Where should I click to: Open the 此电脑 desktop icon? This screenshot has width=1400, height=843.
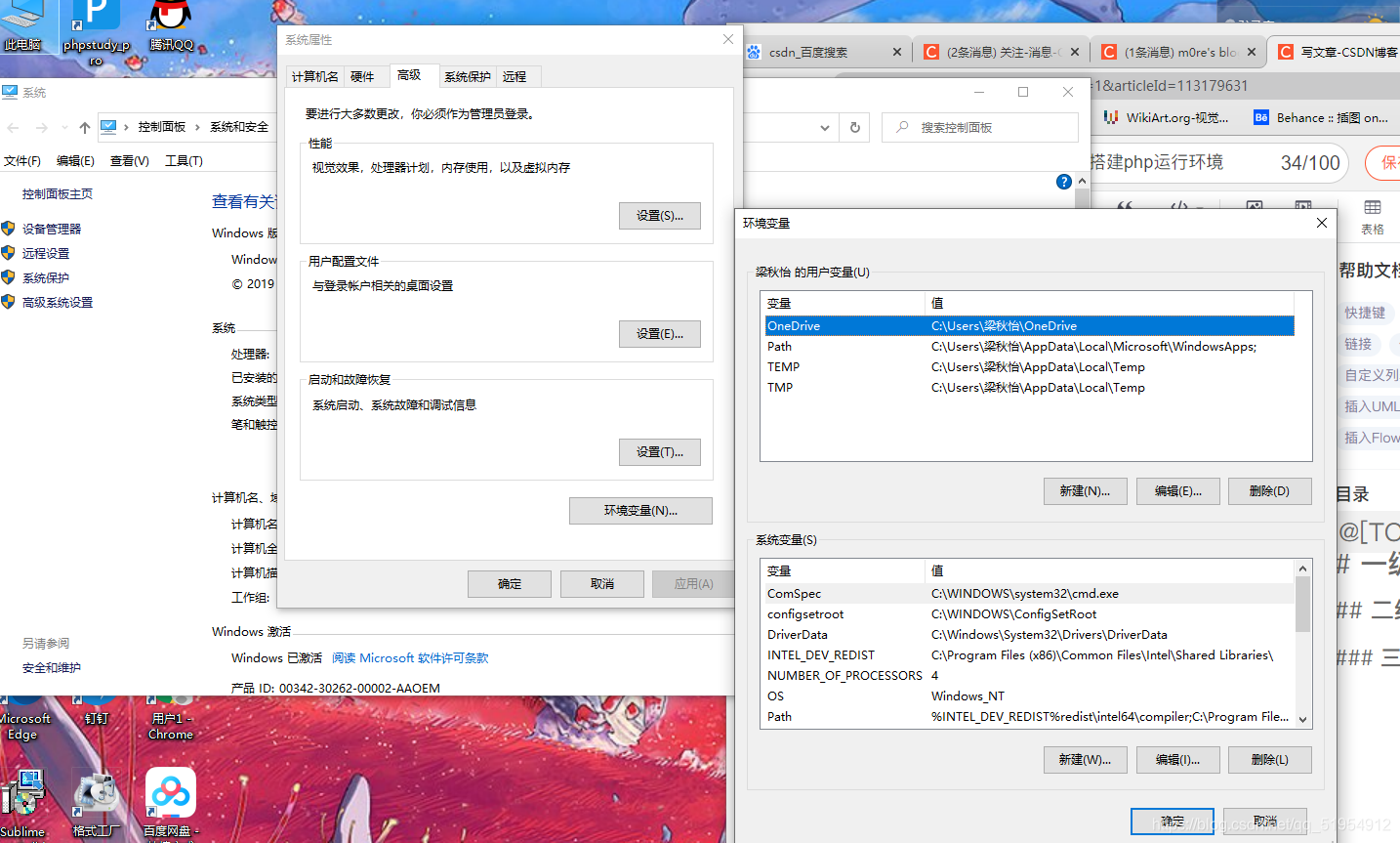(x=22, y=26)
